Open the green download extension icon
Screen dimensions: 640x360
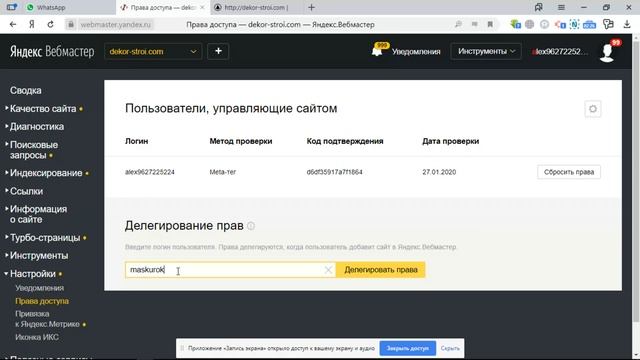click(516, 24)
